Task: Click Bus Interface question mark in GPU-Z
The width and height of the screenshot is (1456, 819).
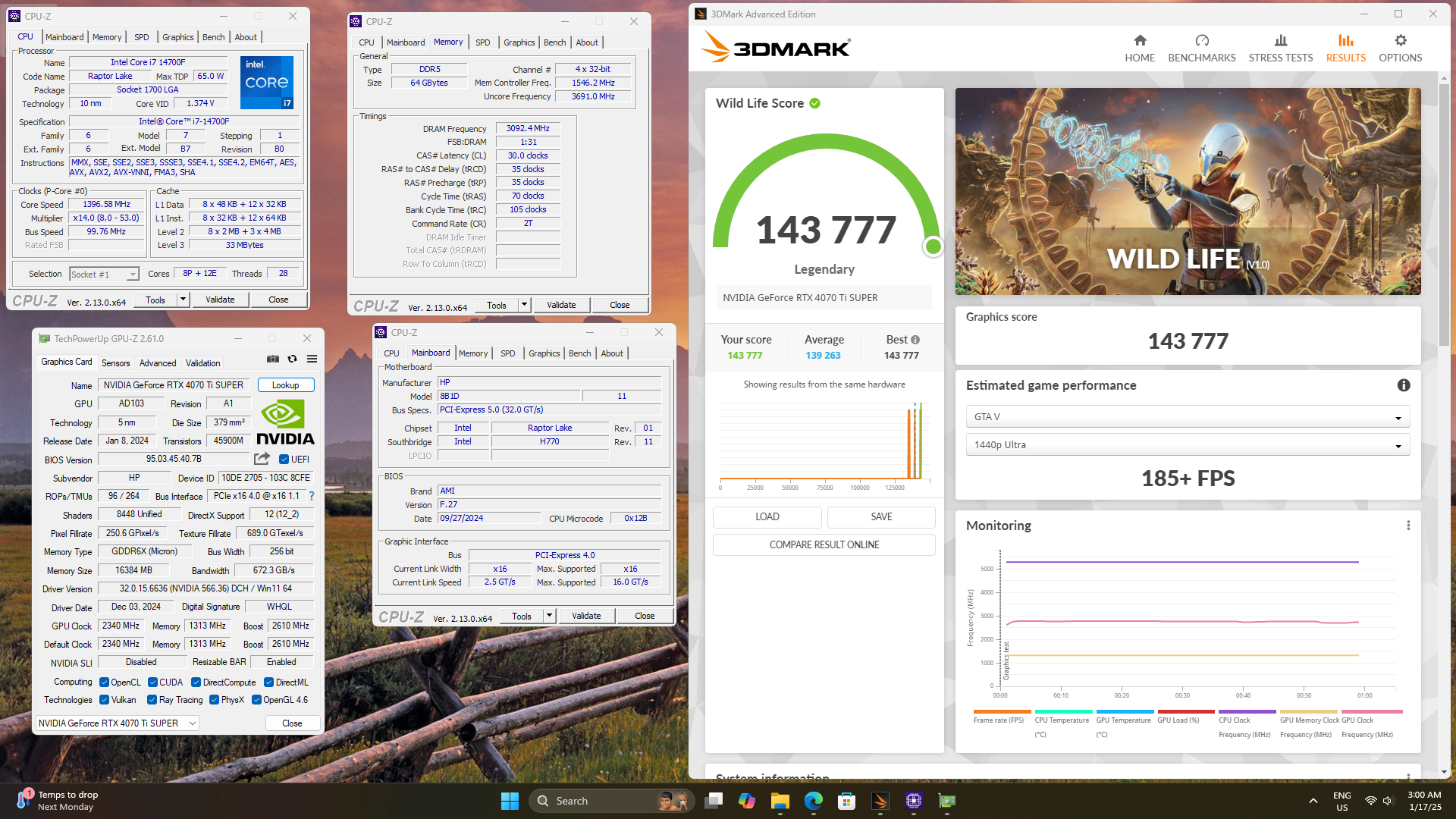Action: 311,496
